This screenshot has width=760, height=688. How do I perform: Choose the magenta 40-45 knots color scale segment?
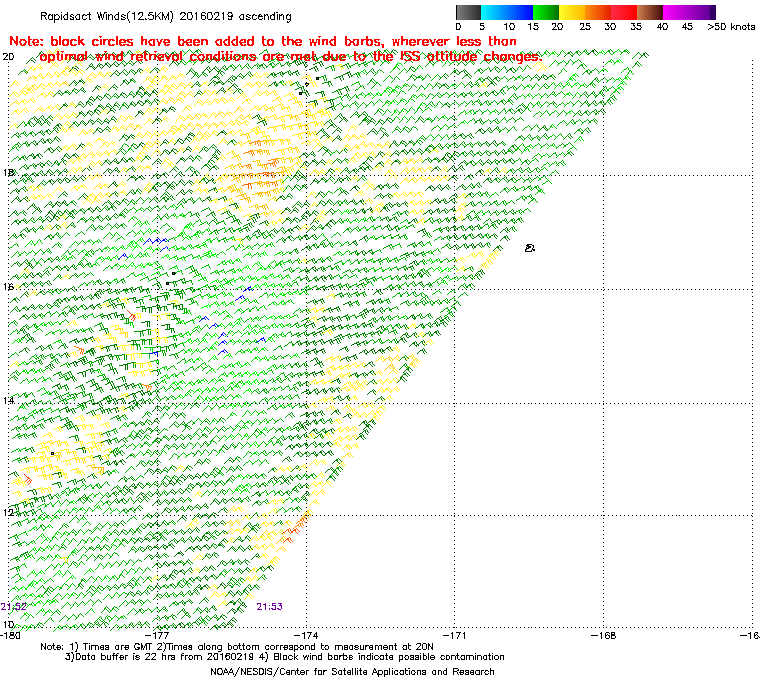[676, 12]
